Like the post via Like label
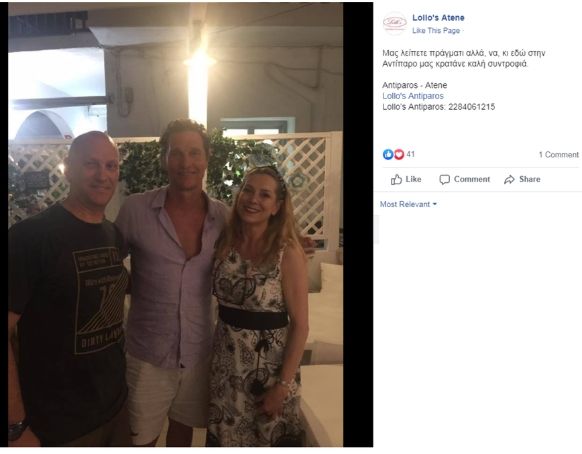Image resolution: width=582 pixels, height=454 pixels. [413, 179]
